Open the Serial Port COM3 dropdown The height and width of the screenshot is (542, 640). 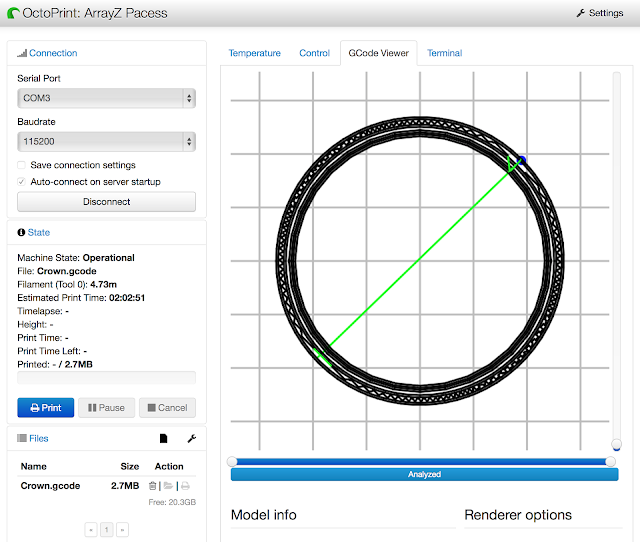coord(107,98)
